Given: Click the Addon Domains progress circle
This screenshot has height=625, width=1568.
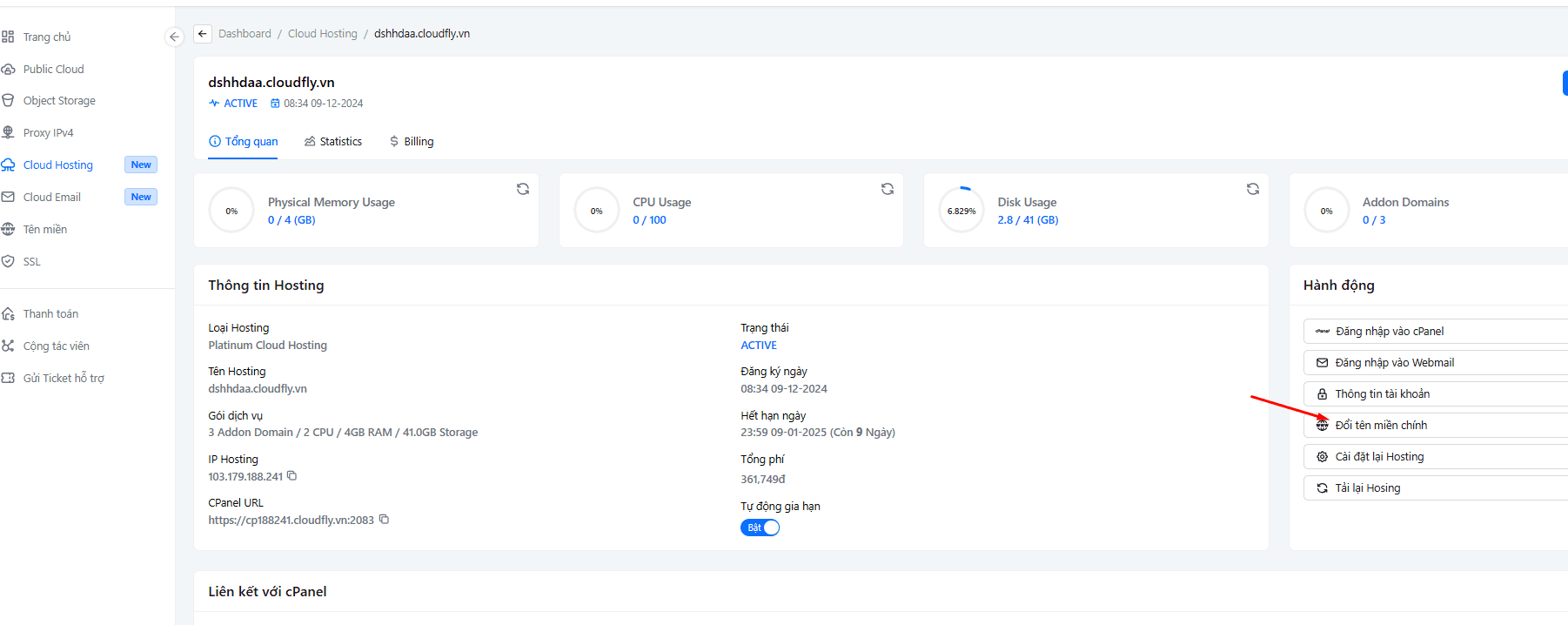Looking at the screenshot, I should (1327, 211).
